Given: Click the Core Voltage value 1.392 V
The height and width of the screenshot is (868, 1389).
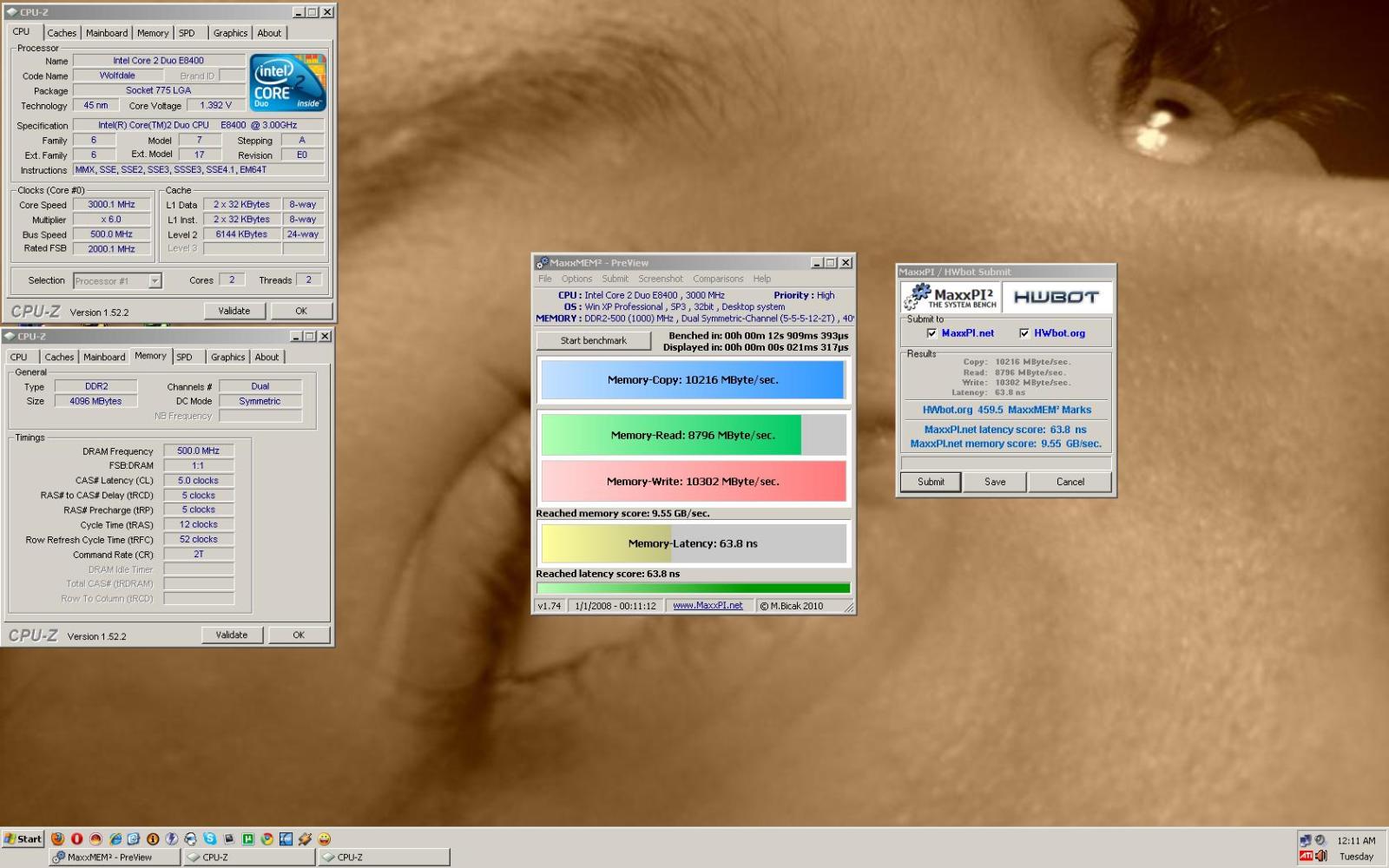Looking at the screenshot, I should (215, 106).
